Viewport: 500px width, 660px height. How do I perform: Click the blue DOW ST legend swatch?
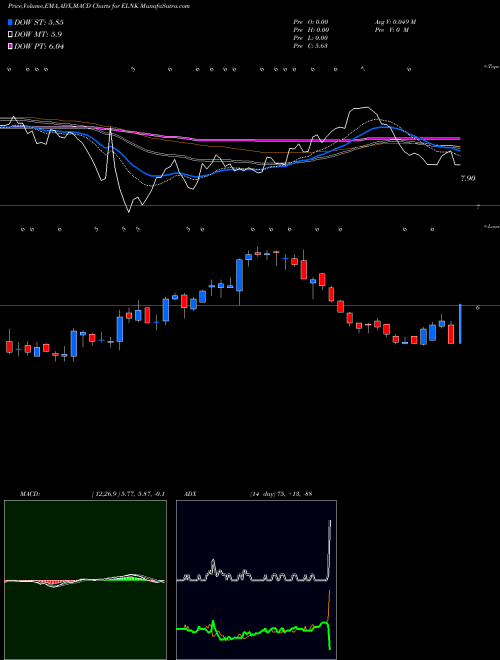click(10, 22)
